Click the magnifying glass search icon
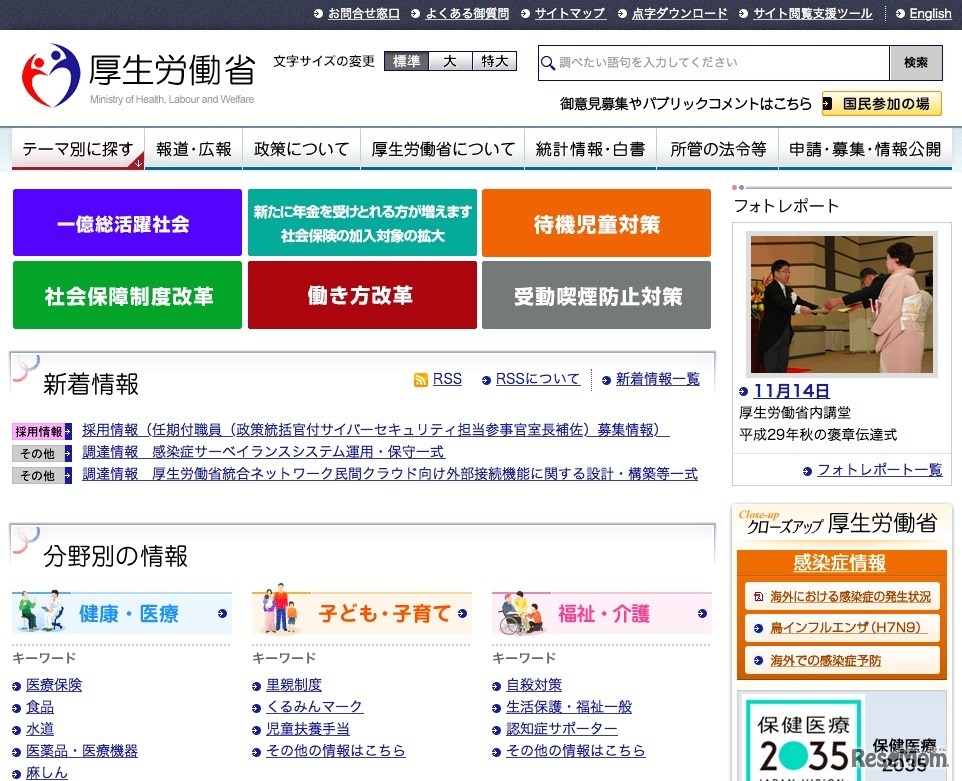962x781 pixels. coord(548,63)
